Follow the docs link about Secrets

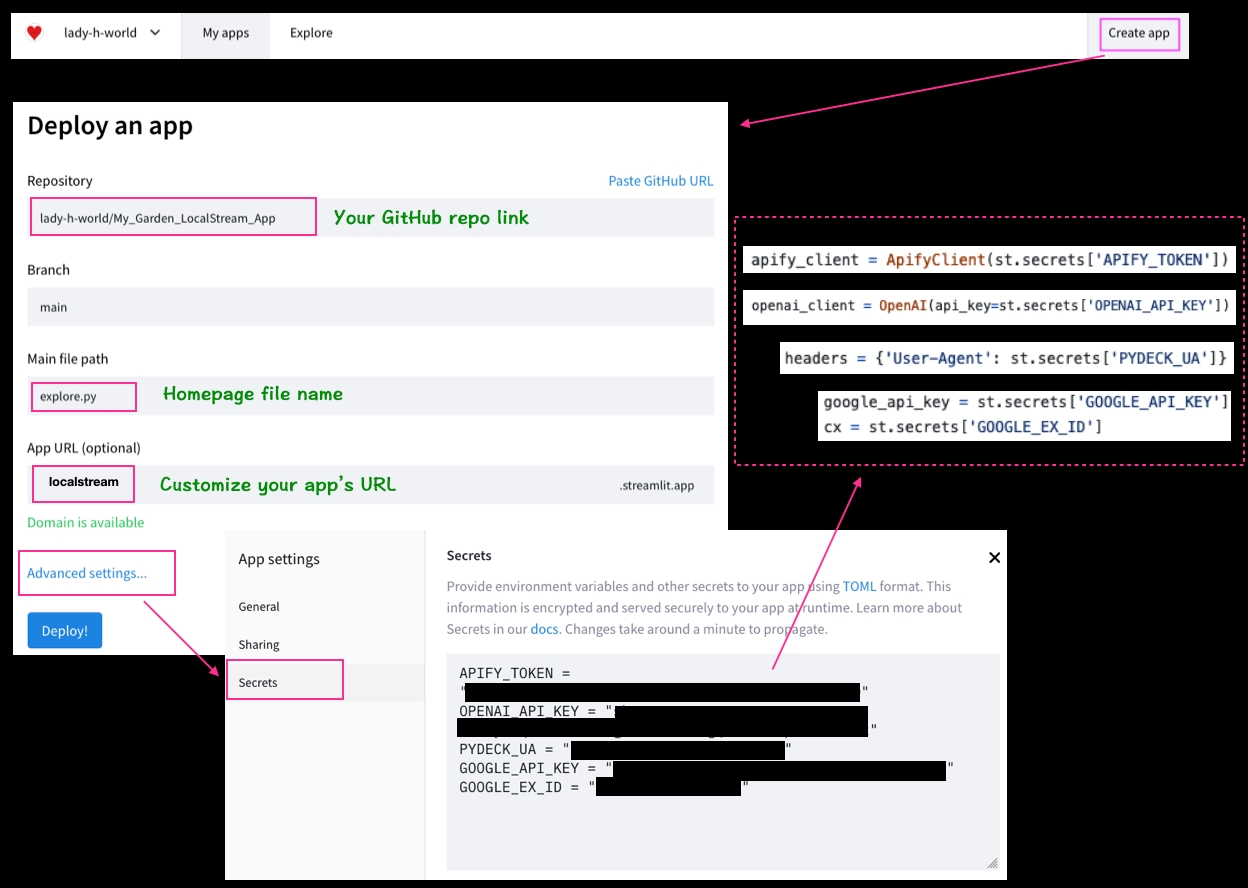544,629
